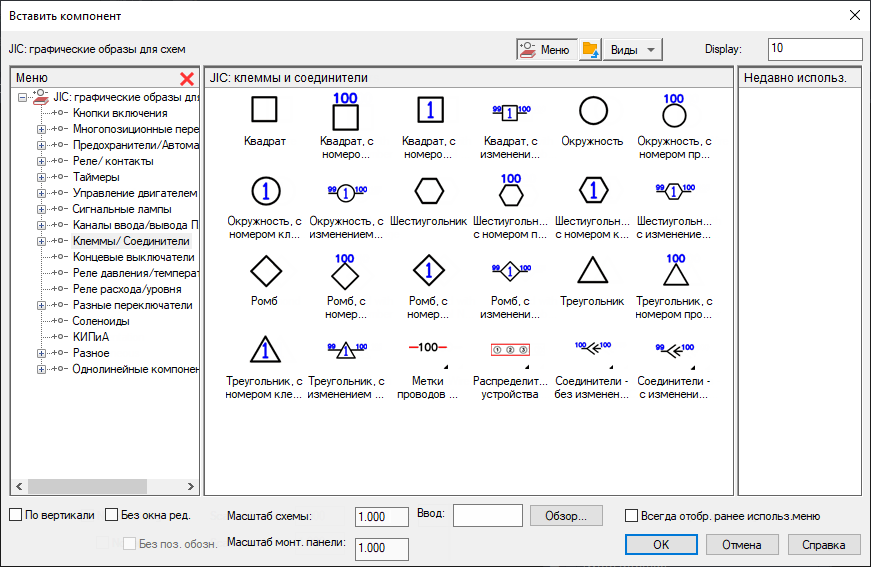Click the Отмена button
Viewport: 871px width, 567px height.
coord(742,545)
